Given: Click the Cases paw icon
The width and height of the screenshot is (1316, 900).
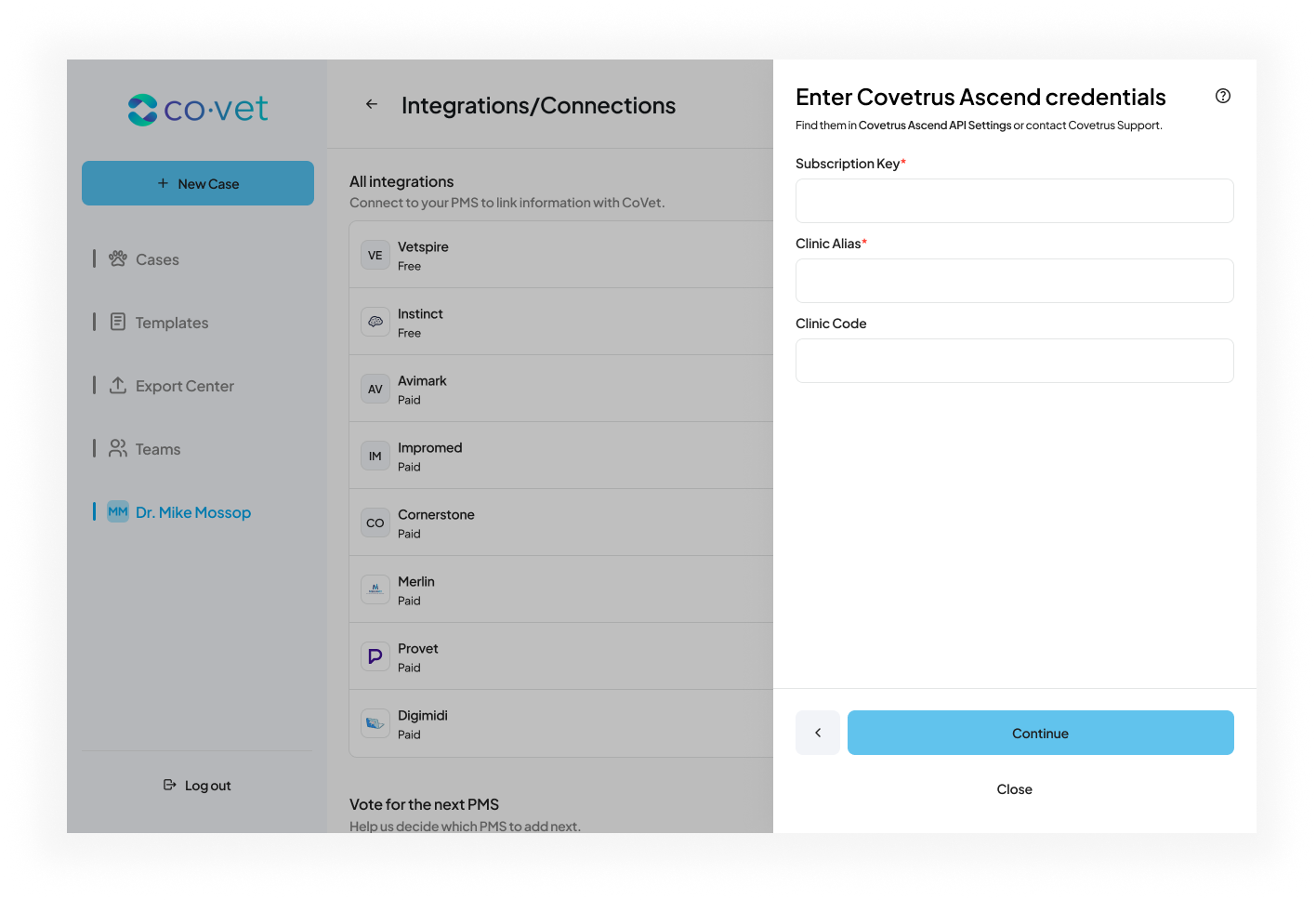Looking at the screenshot, I should tap(118, 258).
